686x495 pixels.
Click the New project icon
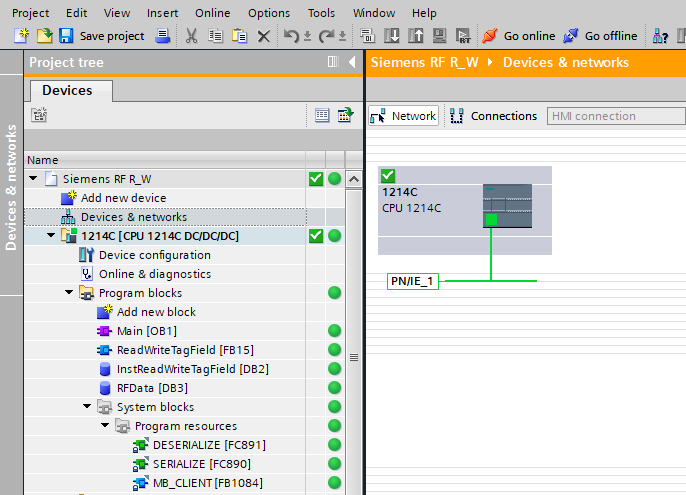[x=21, y=36]
